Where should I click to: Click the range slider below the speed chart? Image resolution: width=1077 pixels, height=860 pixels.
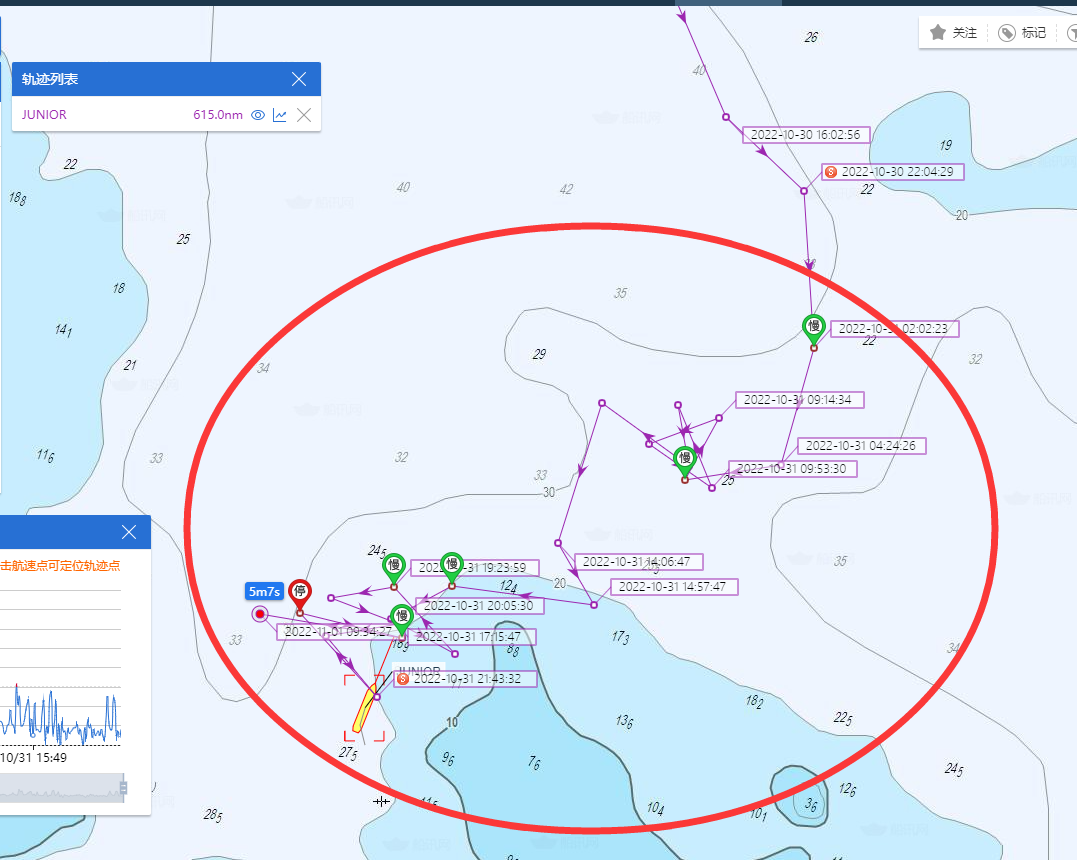tap(60, 789)
